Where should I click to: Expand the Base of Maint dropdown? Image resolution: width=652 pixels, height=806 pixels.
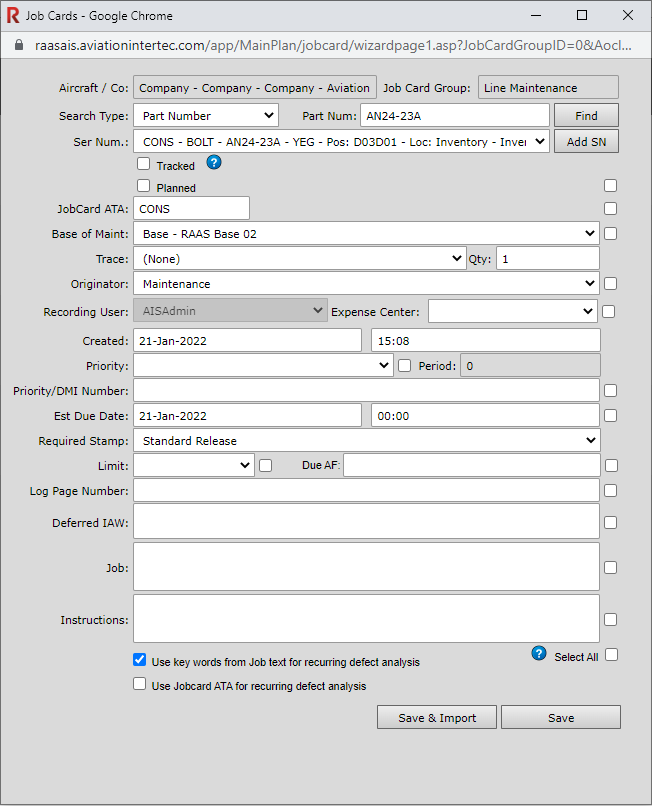coord(366,234)
